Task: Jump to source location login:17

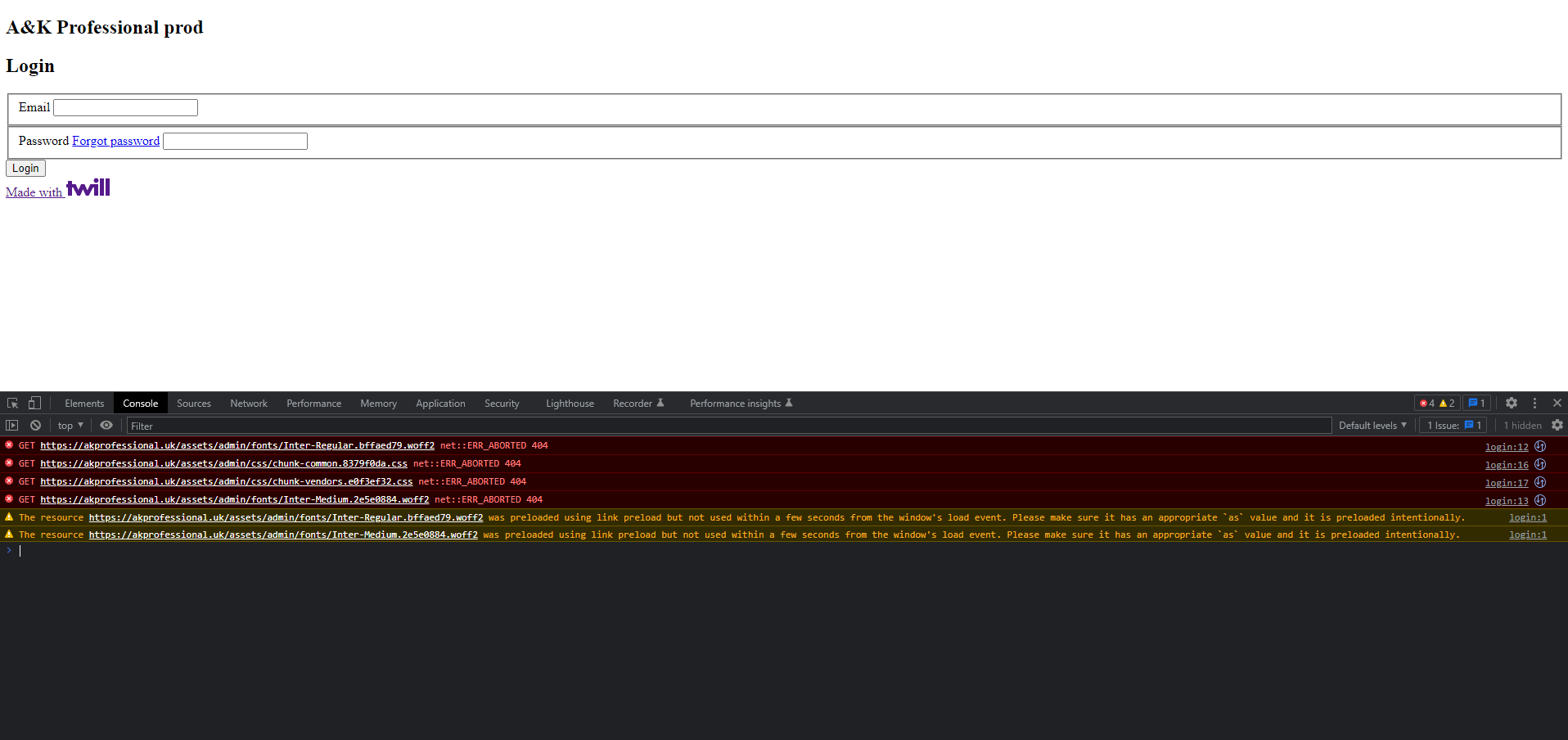Action: (x=1507, y=483)
